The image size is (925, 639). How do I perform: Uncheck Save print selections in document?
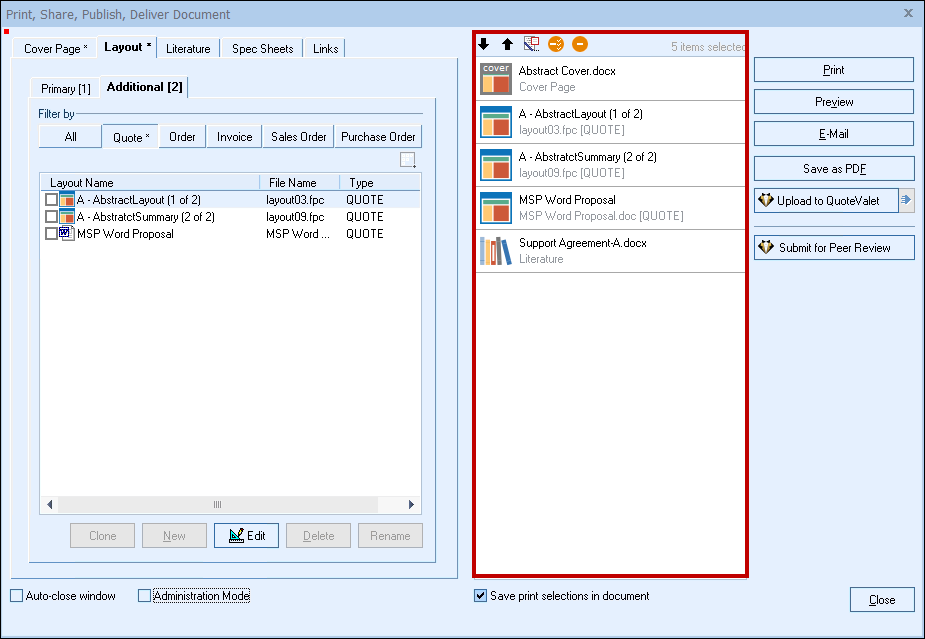coord(481,596)
